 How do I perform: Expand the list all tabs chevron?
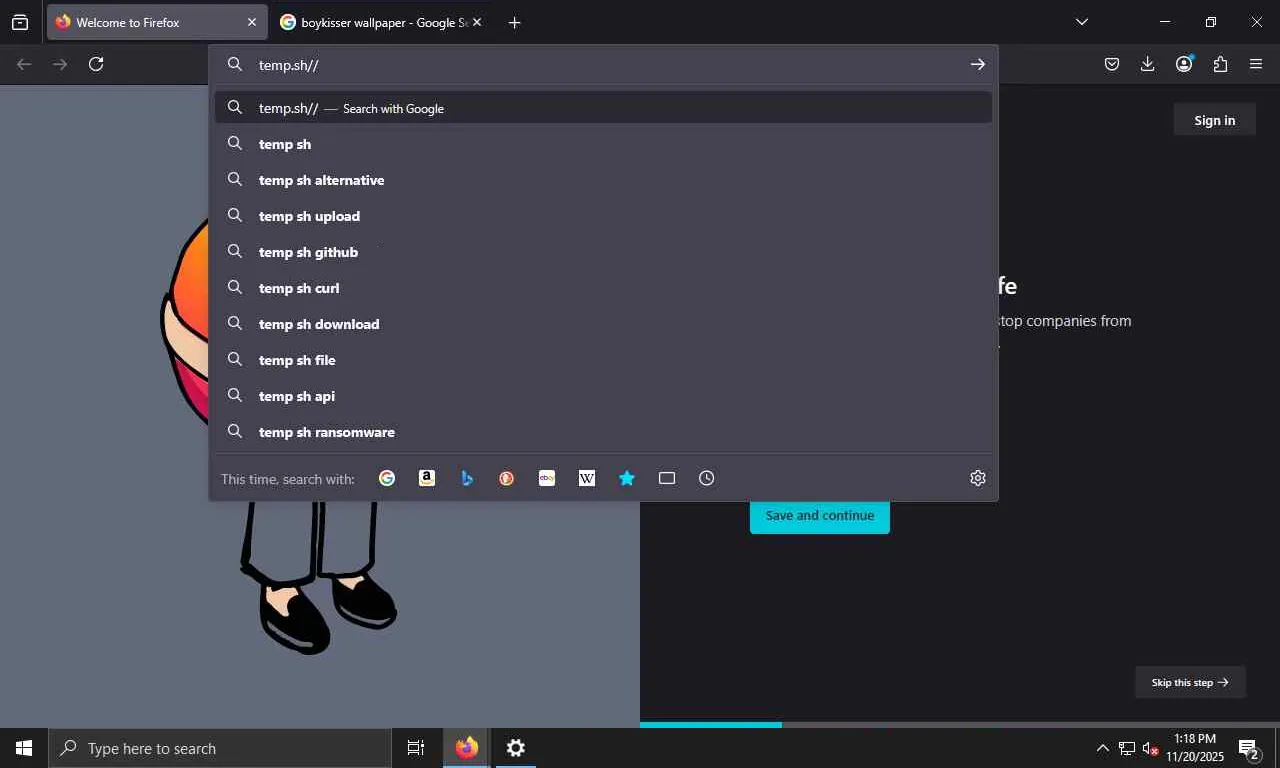click(1081, 22)
